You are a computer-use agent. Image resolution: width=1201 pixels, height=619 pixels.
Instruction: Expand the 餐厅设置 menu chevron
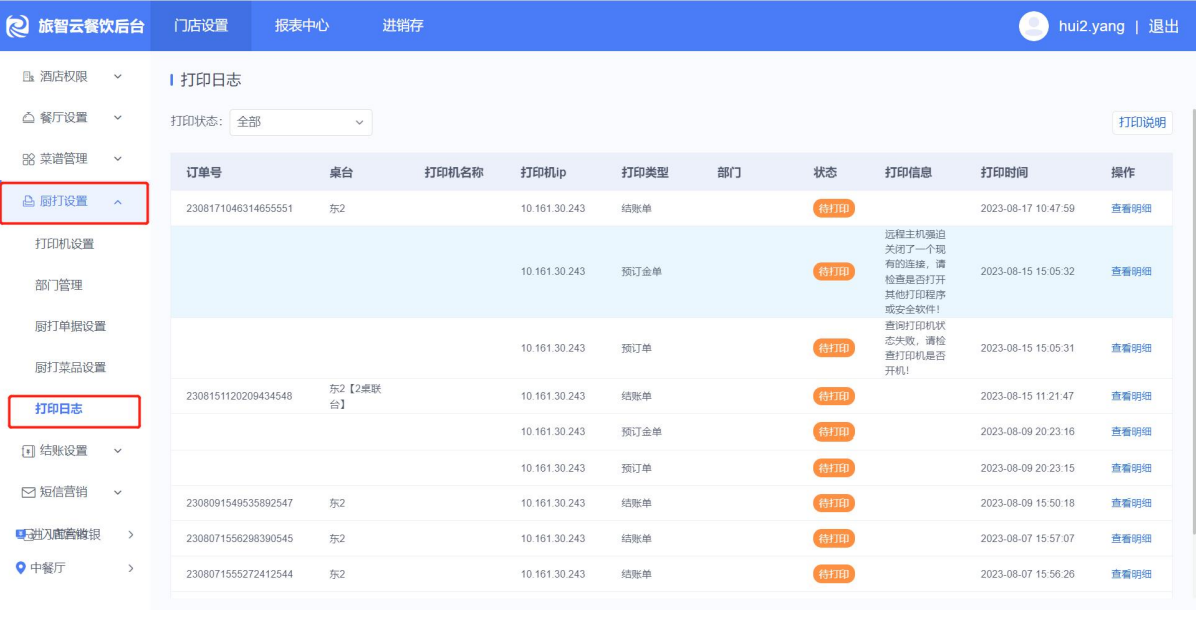(x=118, y=118)
